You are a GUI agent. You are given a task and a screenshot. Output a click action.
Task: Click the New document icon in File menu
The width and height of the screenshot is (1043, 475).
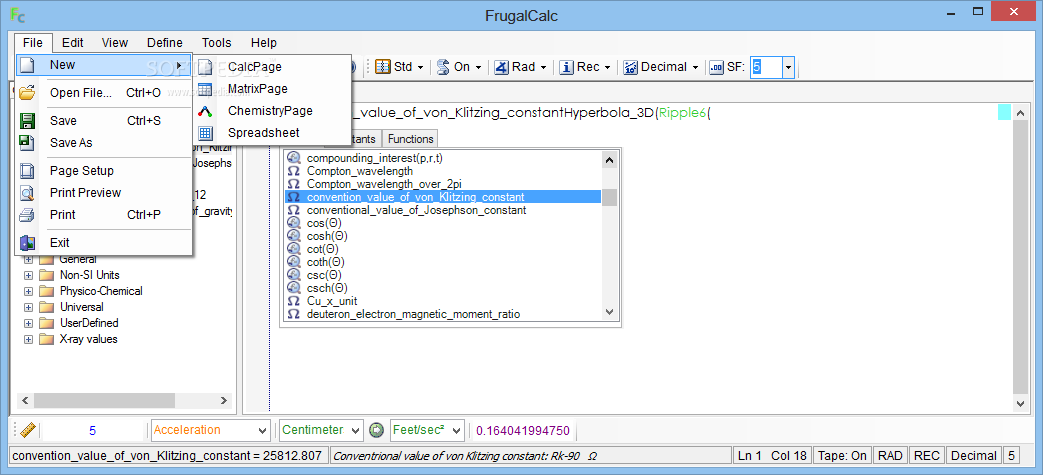coord(27,65)
